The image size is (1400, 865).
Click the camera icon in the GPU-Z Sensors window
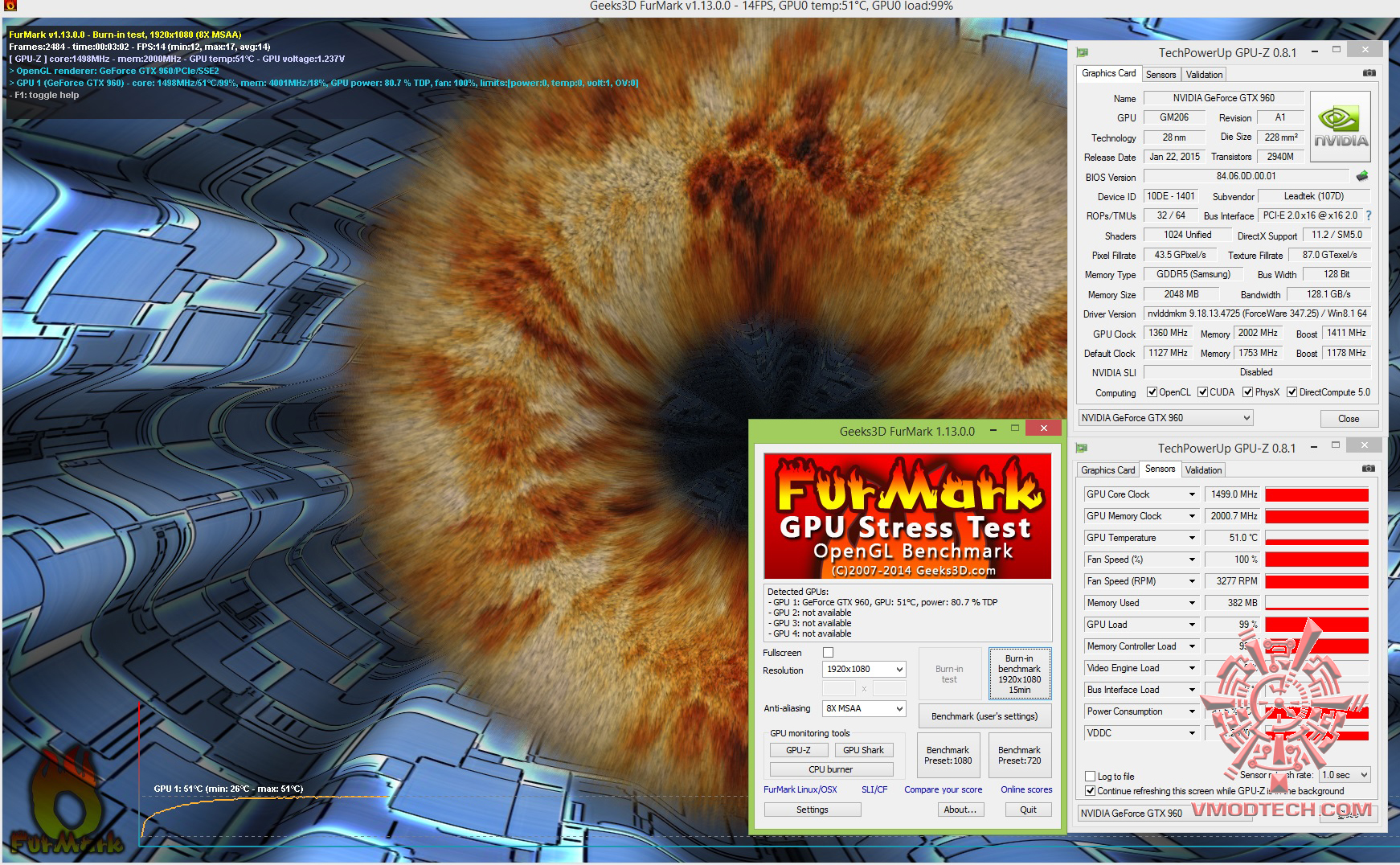pyautogui.click(x=1368, y=469)
